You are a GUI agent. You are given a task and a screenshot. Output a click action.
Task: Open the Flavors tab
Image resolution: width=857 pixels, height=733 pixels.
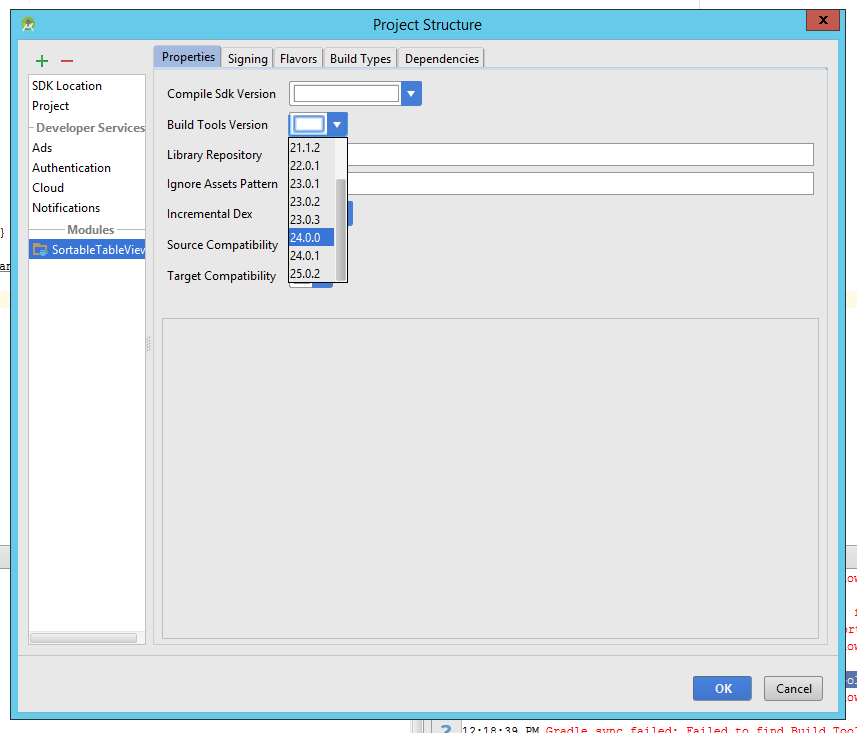pyautogui.click(x=298, y=58)
